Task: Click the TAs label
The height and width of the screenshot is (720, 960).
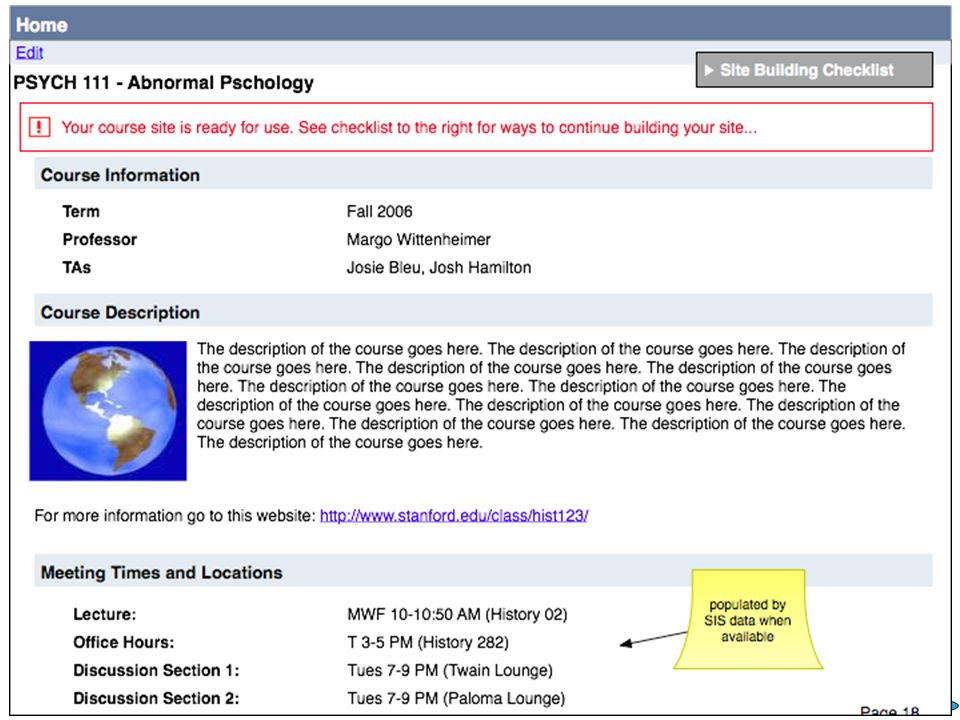Action: click(77, 268)
